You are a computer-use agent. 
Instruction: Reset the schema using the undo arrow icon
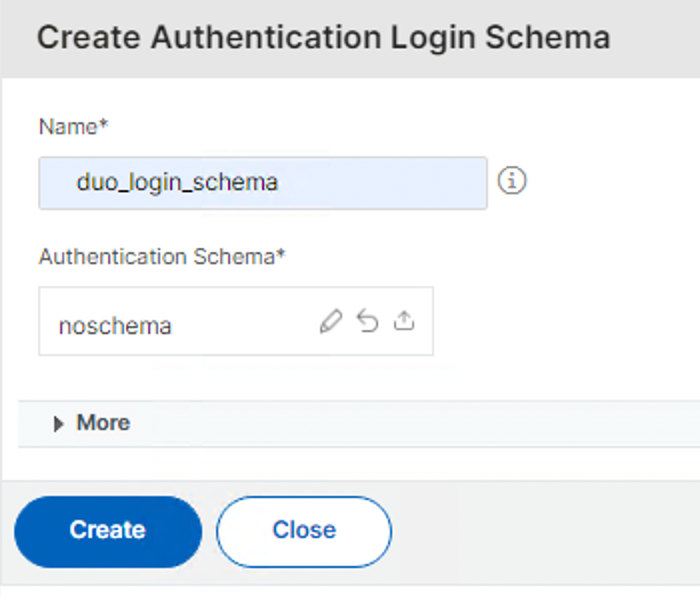368,322
